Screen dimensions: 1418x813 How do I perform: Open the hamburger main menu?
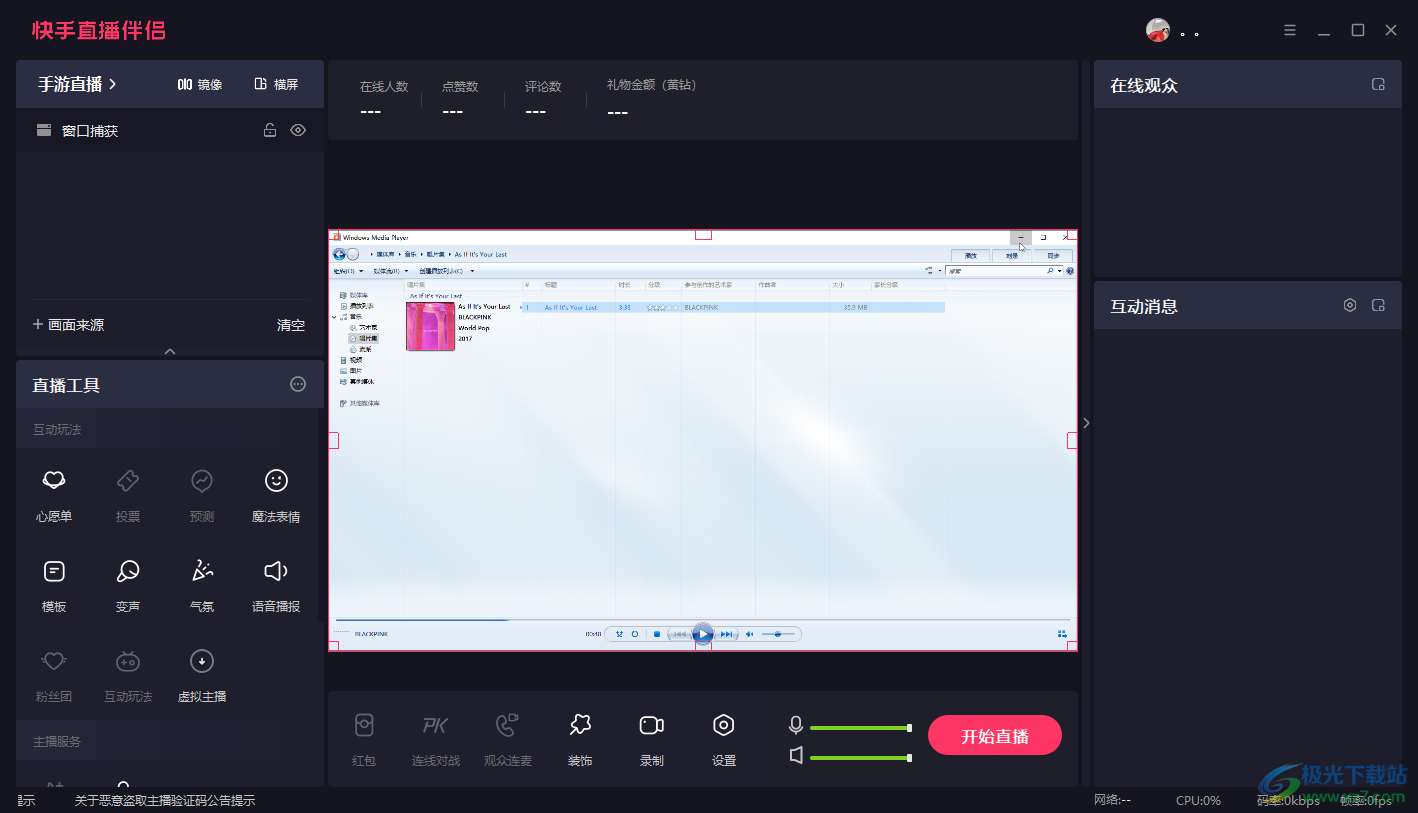pos(1290,30)
